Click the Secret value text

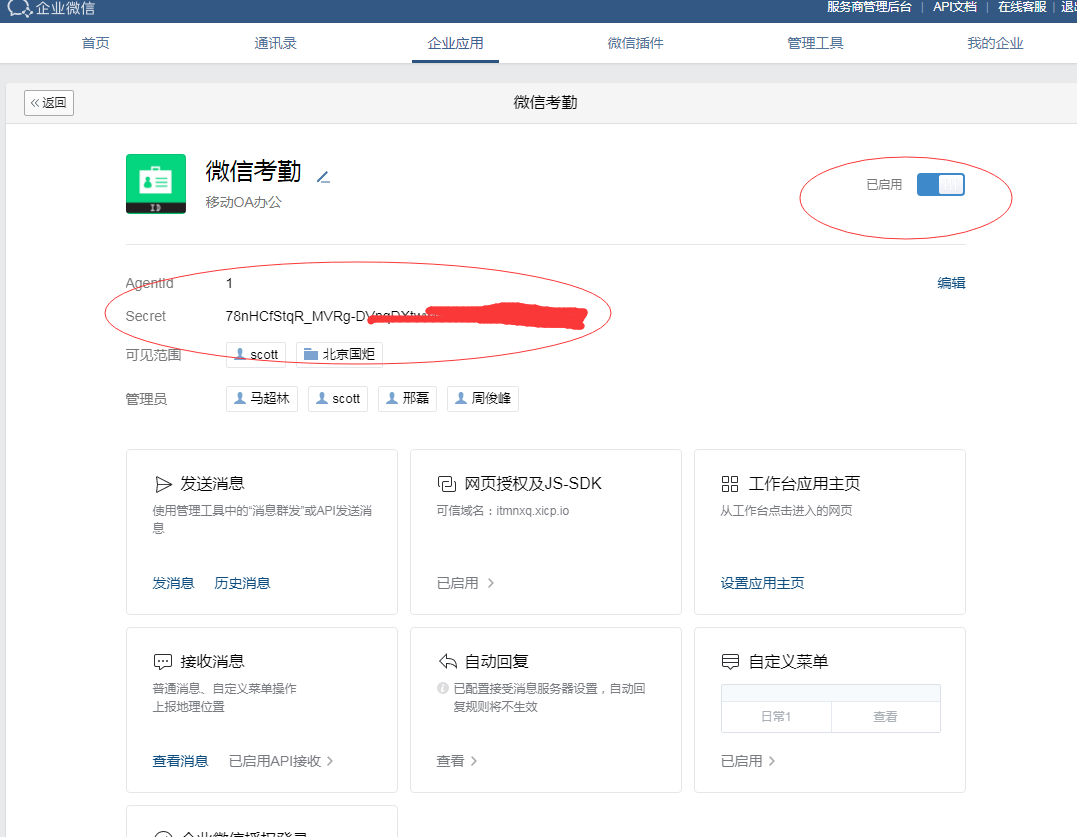pos(405,317)
